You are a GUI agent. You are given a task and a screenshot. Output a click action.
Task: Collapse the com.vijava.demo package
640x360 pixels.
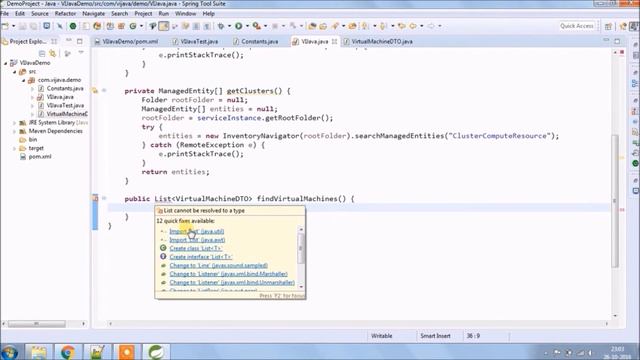23,80
